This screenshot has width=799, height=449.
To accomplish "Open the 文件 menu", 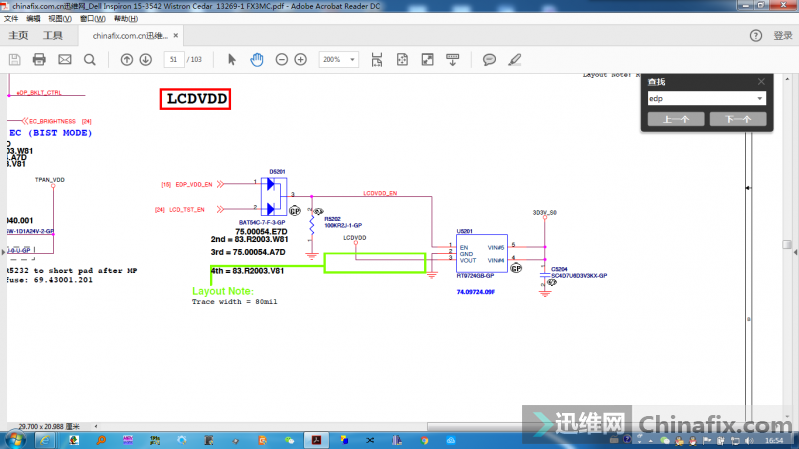I will [x=11, y=18].
